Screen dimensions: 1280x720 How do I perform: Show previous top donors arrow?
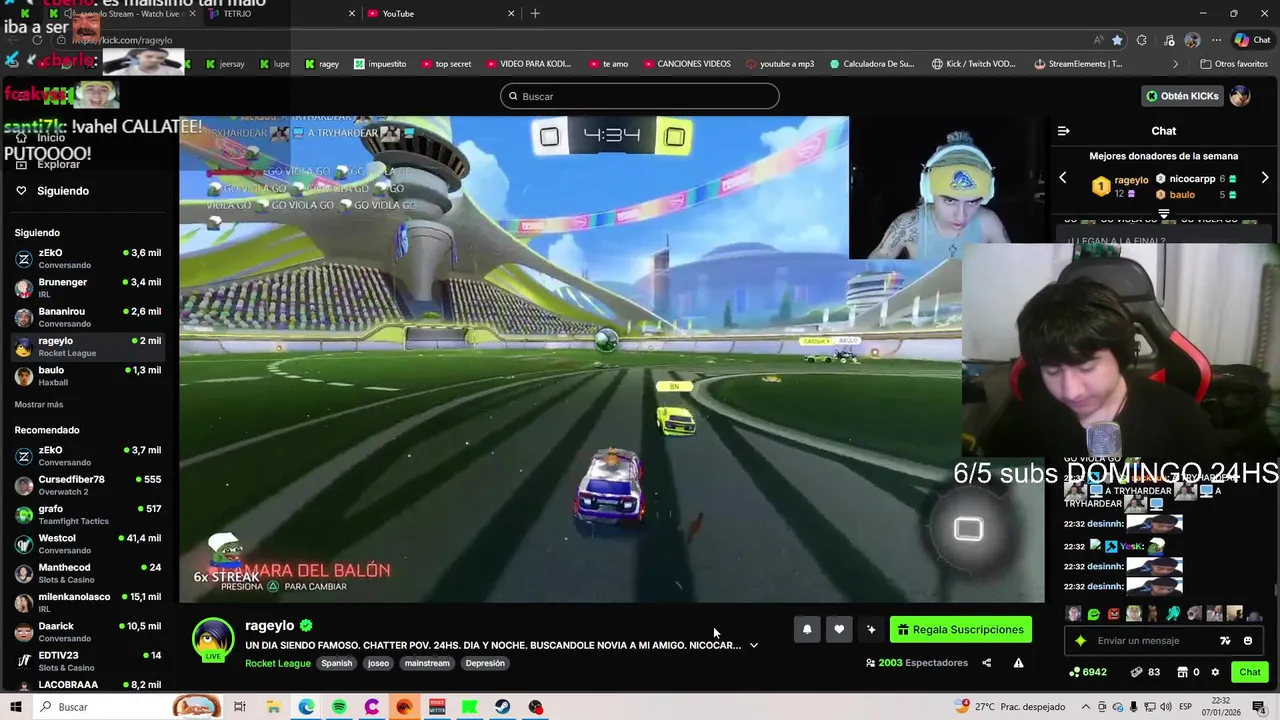1063,178
